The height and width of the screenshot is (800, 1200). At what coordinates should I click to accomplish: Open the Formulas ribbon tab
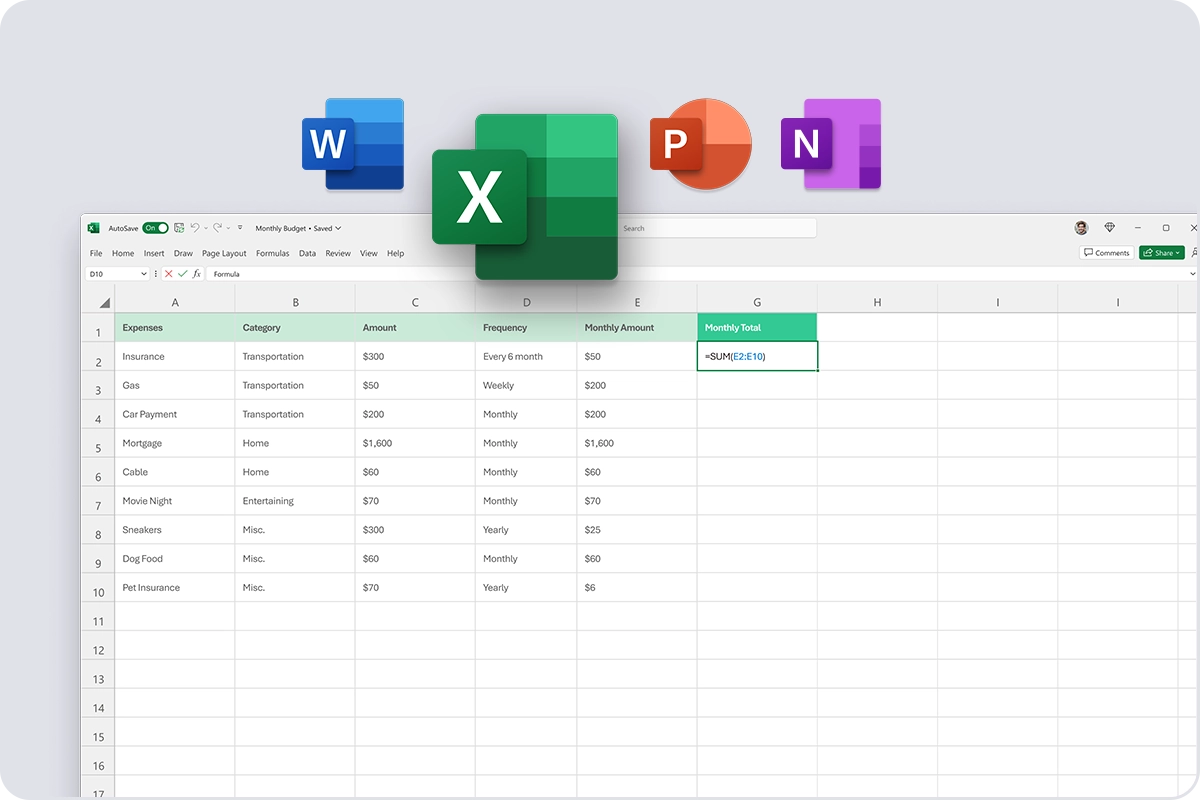(272, 254)
